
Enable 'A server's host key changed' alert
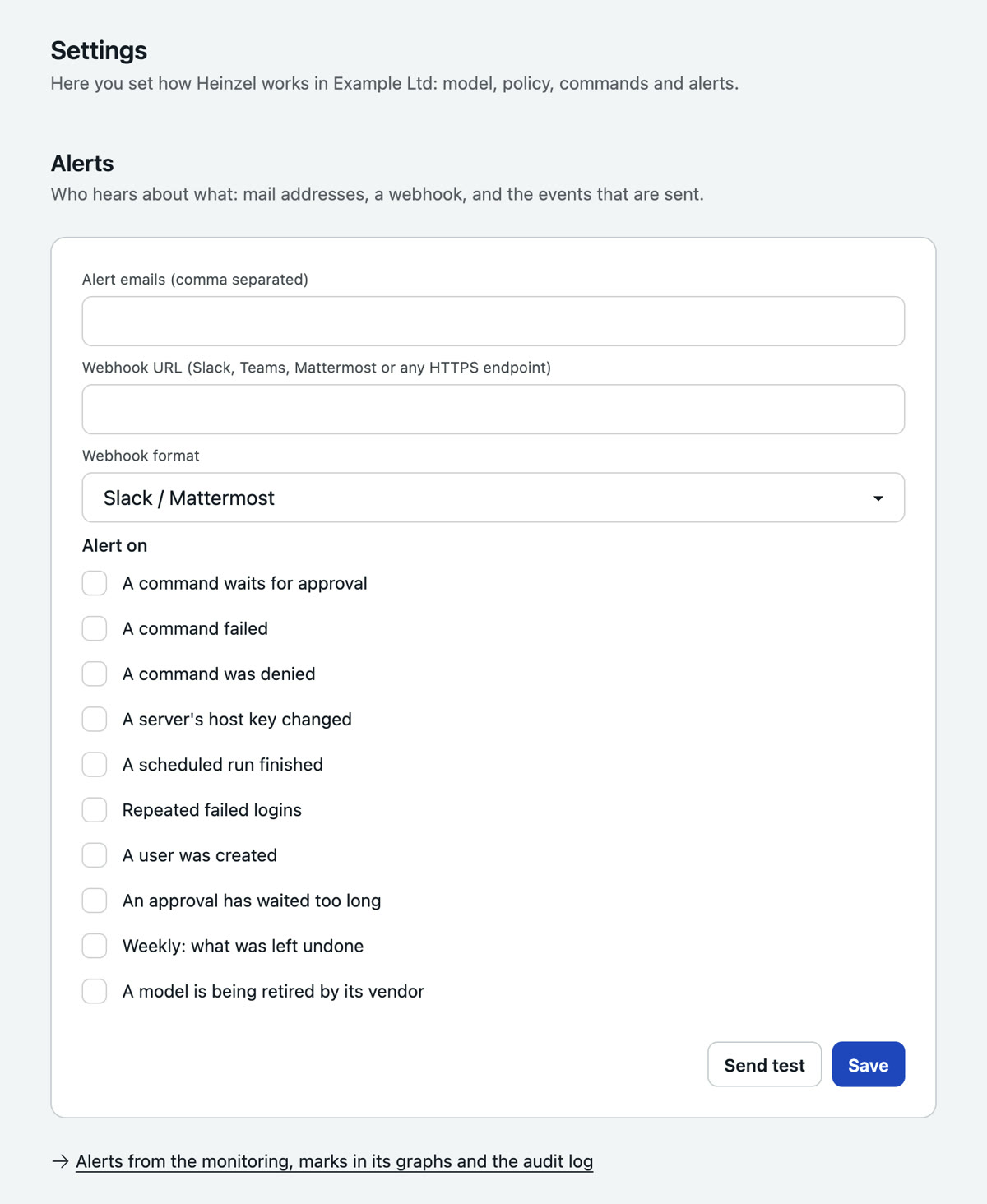(95, 719)
